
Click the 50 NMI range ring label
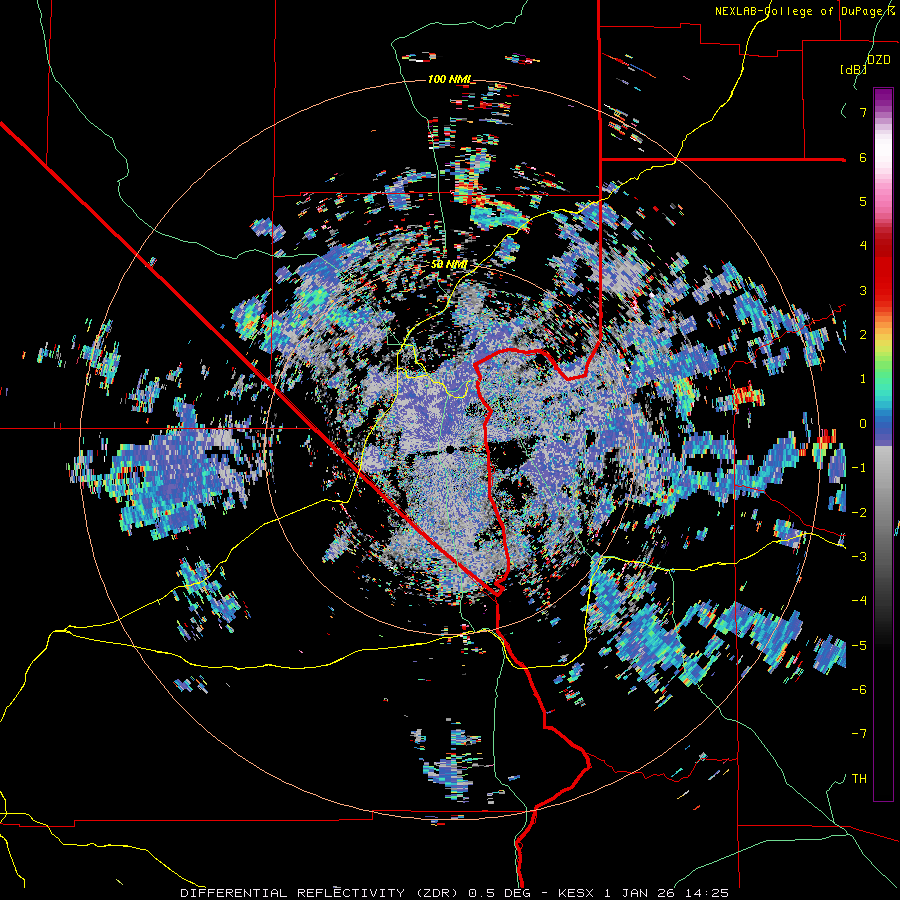[449, 265]
